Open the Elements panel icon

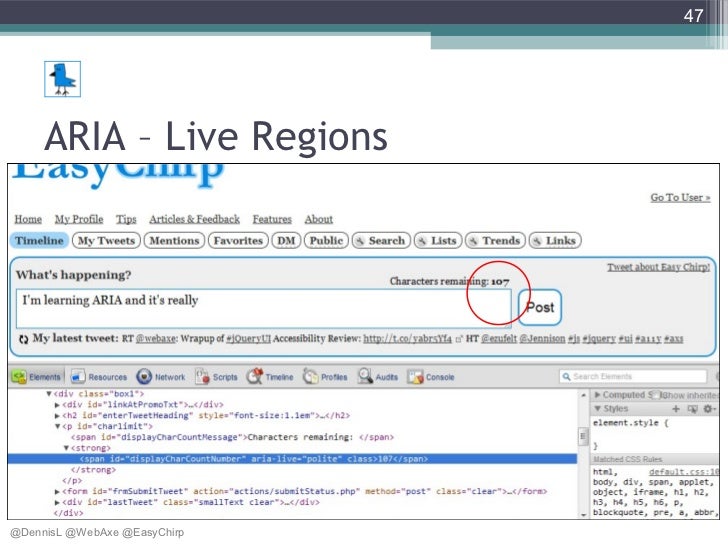tap(19, 377)
